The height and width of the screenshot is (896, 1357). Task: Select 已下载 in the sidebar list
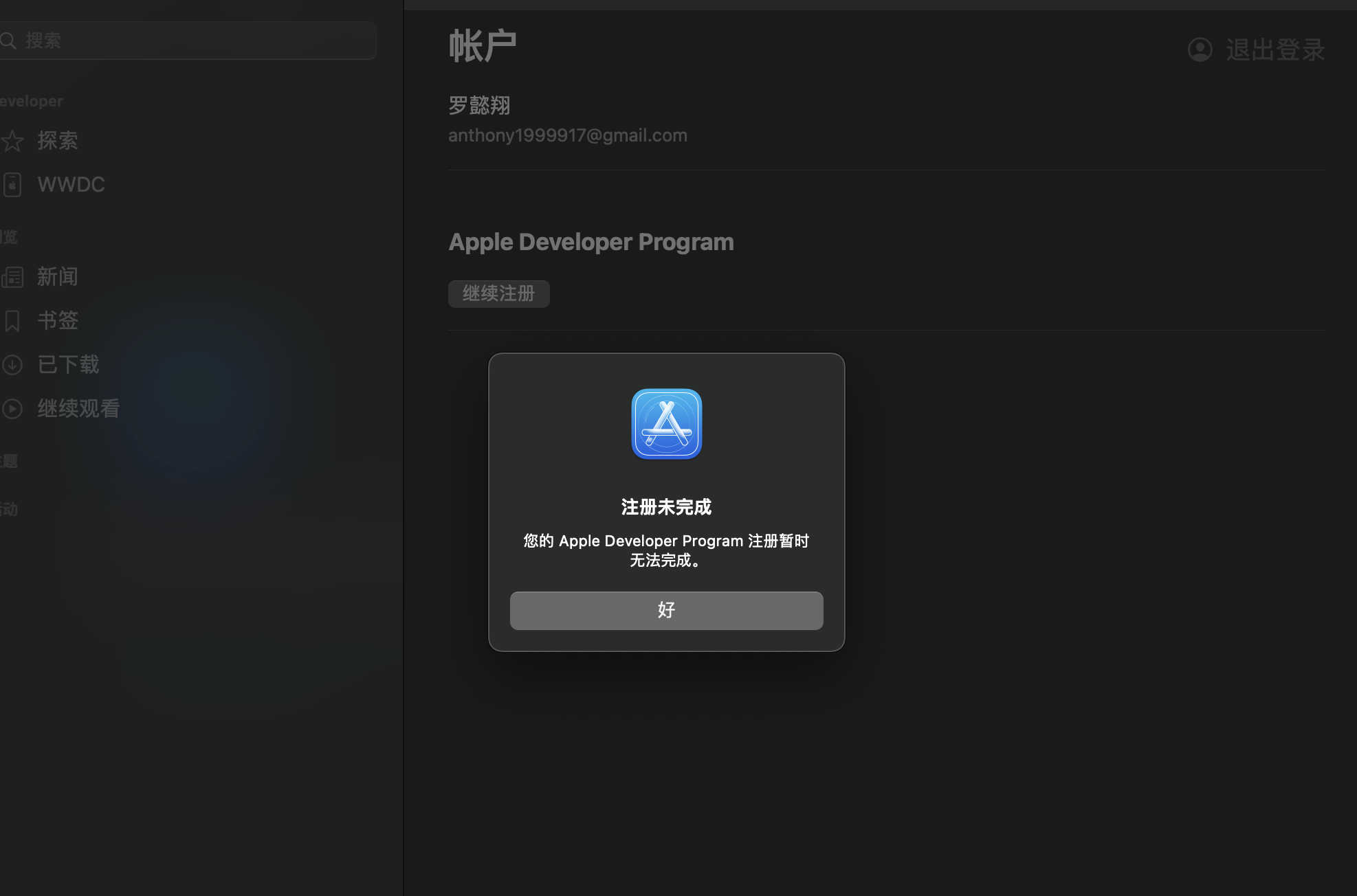[68, 364]
